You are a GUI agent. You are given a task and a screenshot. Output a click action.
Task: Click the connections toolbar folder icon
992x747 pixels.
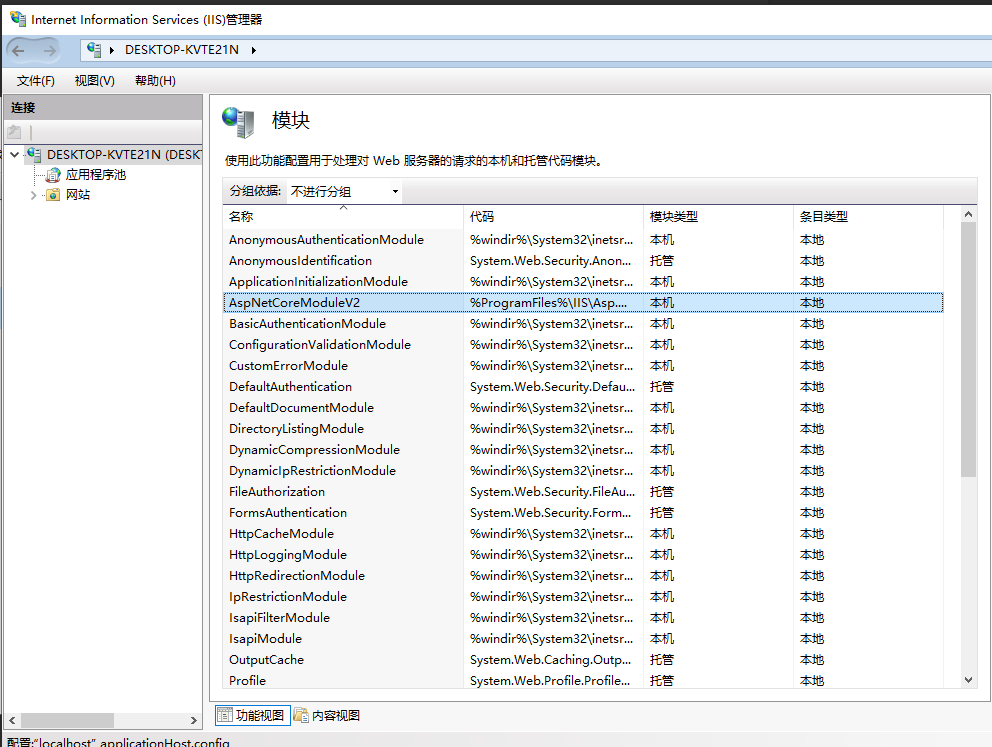tap(14, 132)
